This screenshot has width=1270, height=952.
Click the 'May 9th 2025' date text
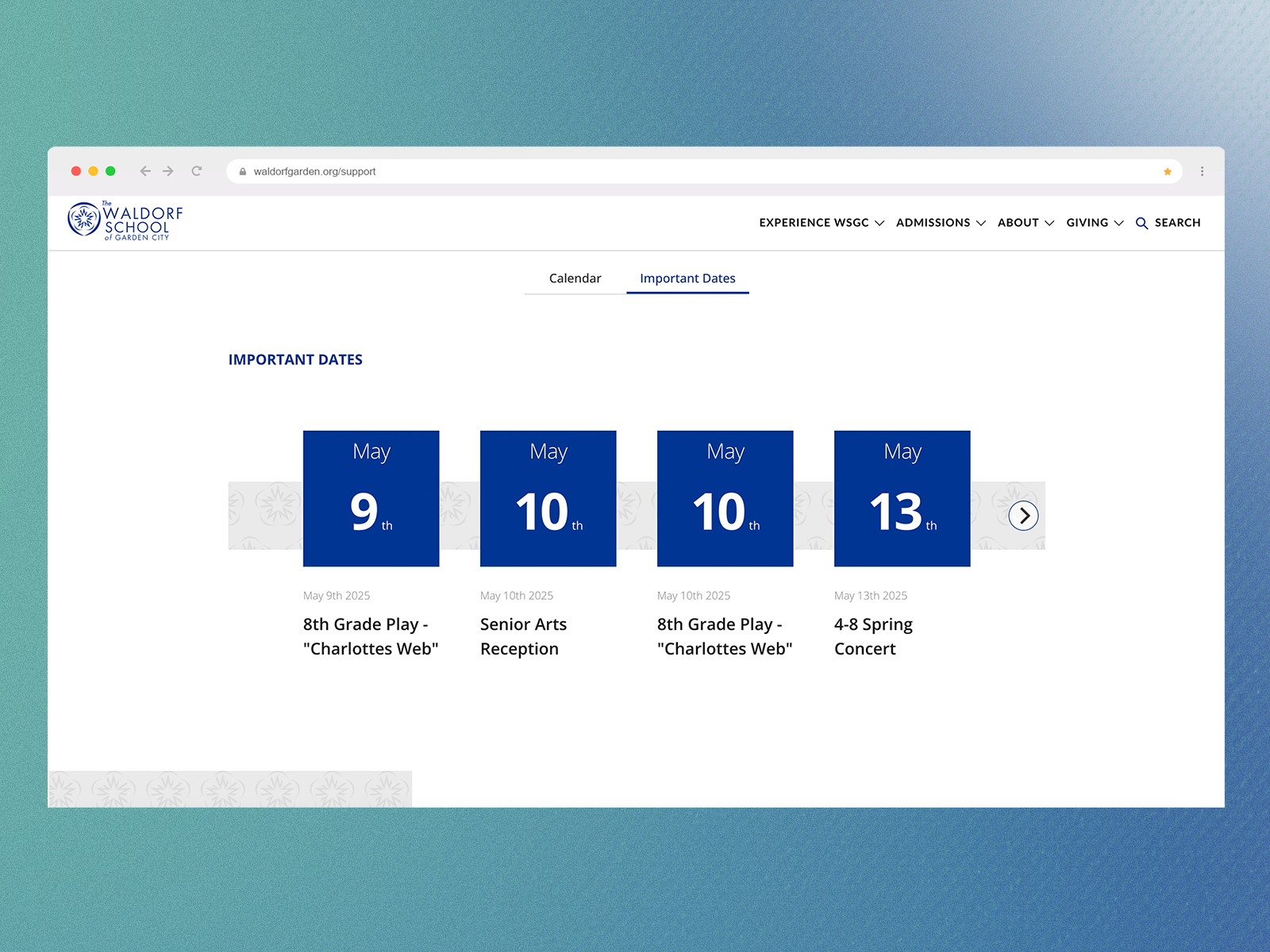pos(337,596)
